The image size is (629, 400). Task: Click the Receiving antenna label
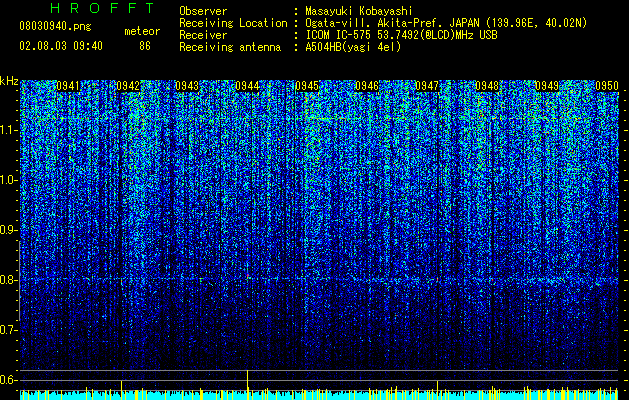230,47
